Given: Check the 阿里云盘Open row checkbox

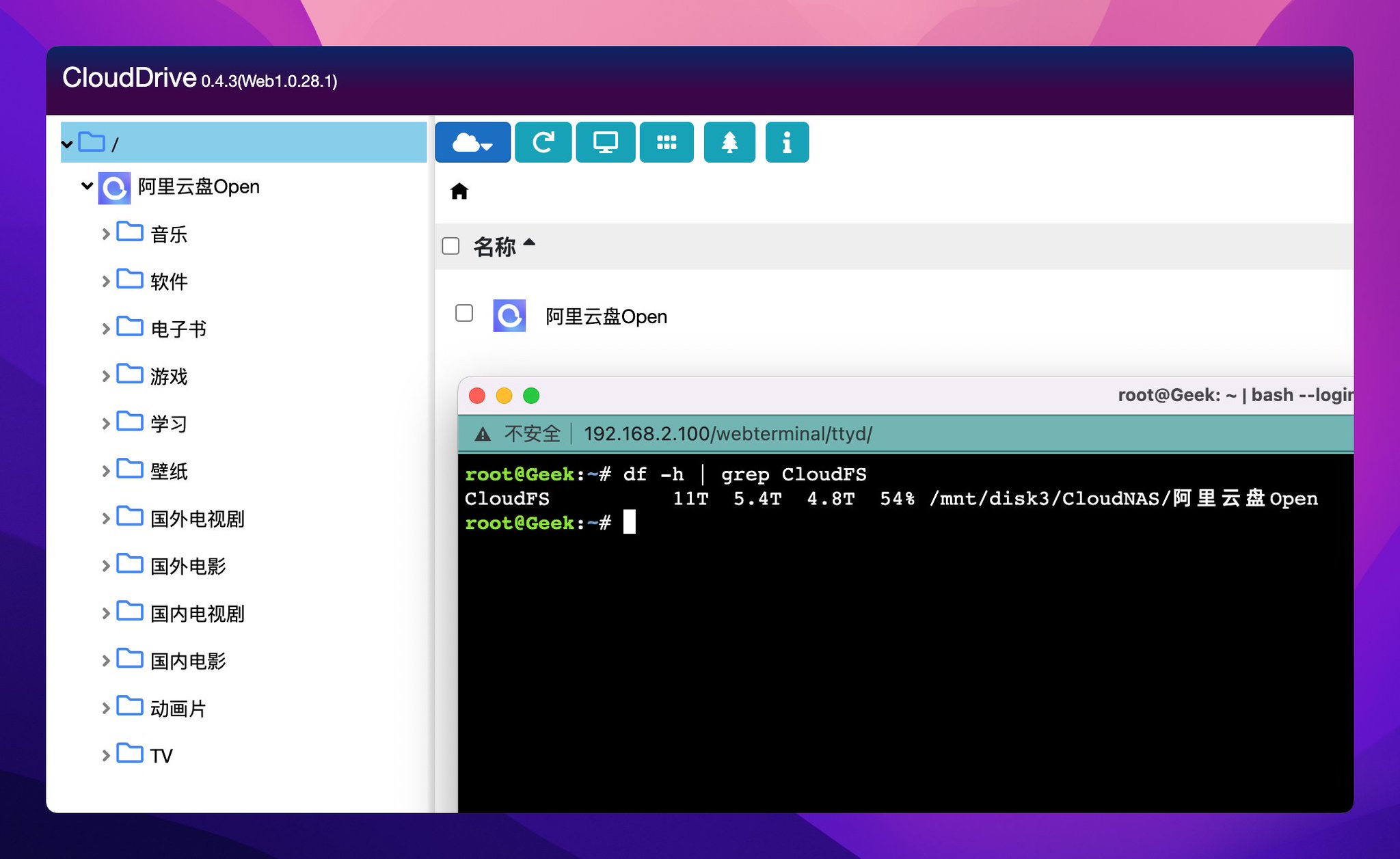Looking at the screenshot, I should (464, 313).
